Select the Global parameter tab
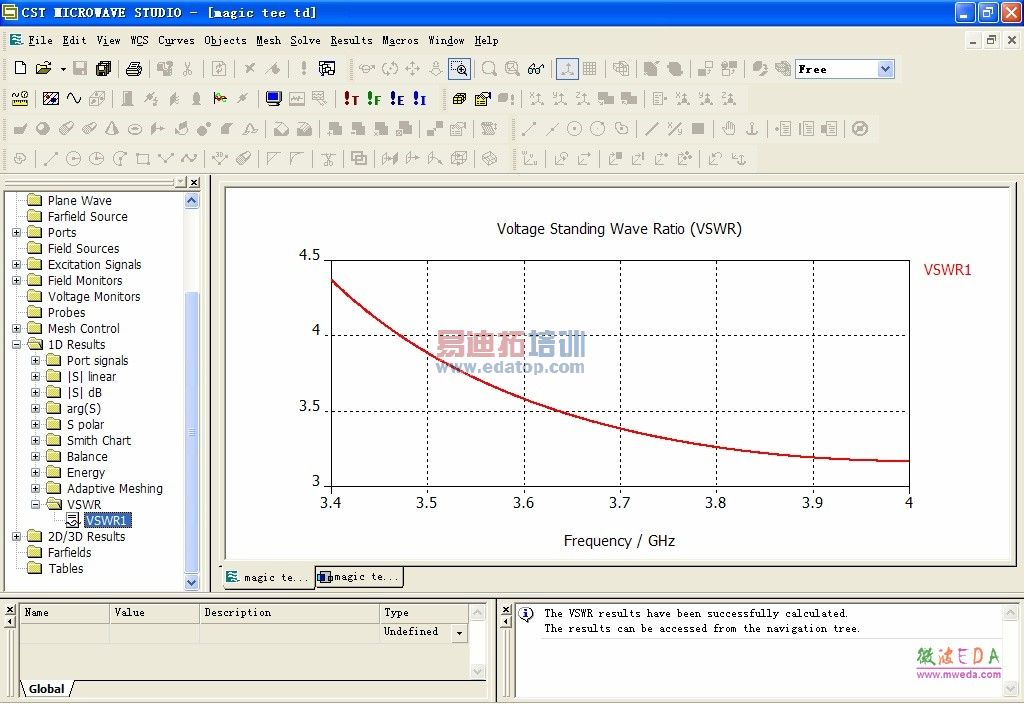 pos(46,688)
